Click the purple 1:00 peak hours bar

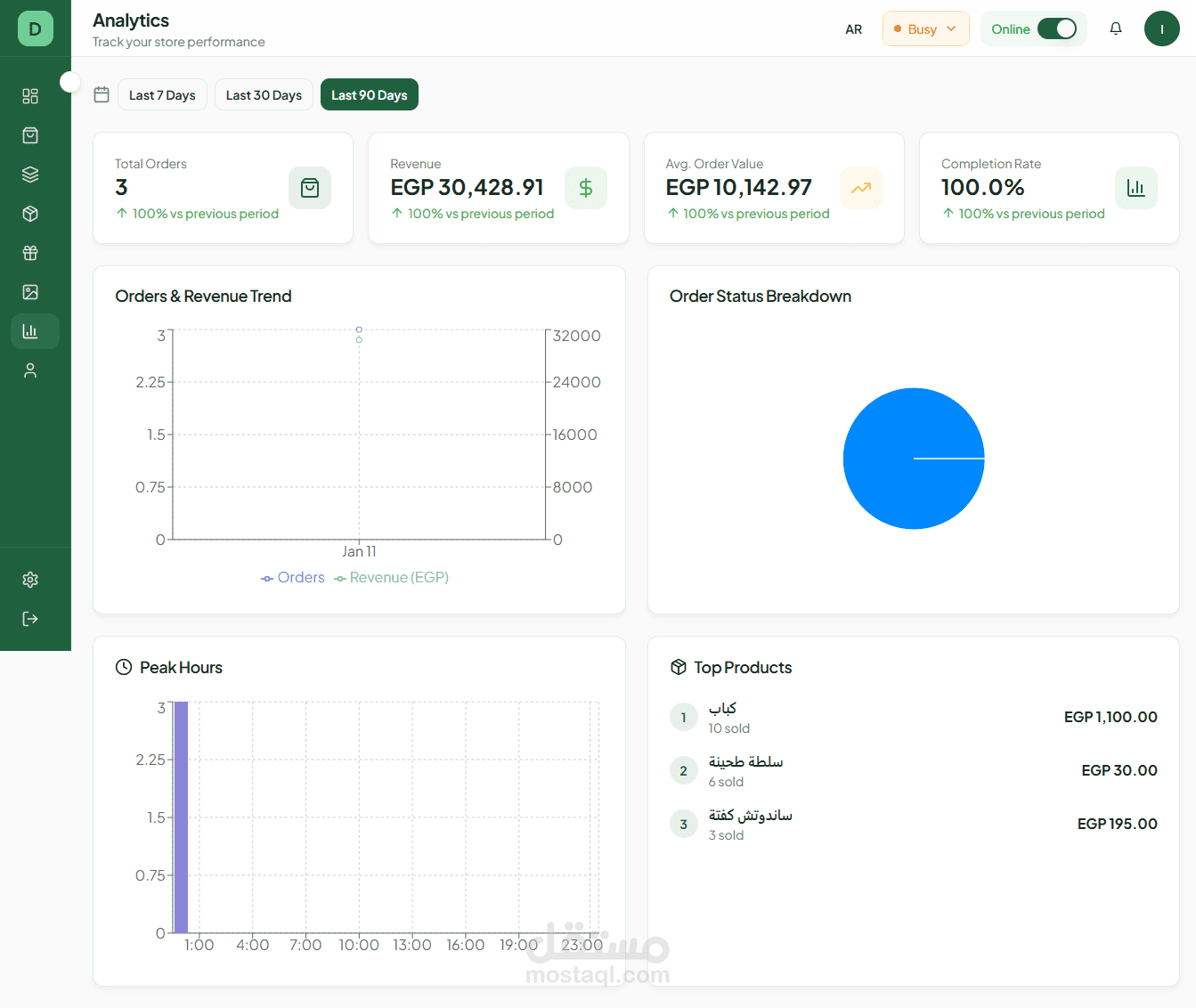pos(181,817)
